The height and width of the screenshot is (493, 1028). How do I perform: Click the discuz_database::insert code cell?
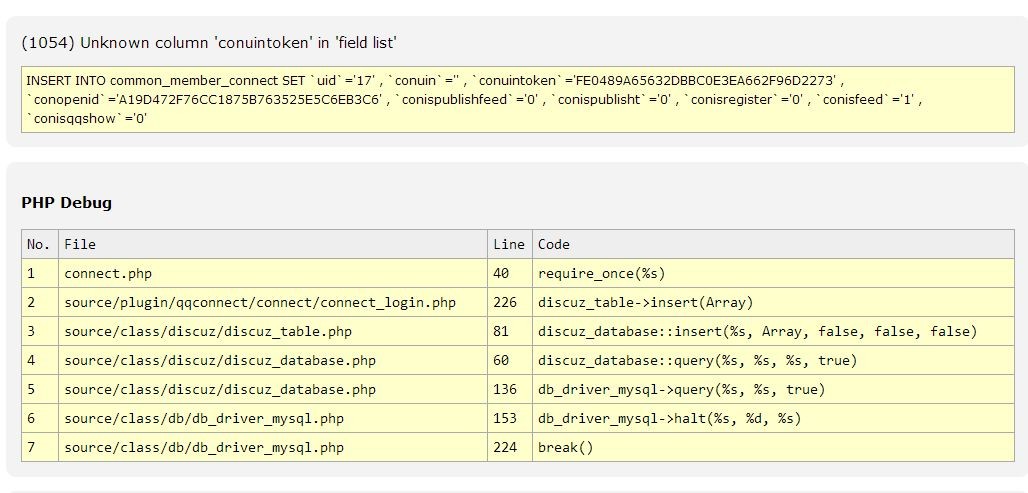[757, 331]
